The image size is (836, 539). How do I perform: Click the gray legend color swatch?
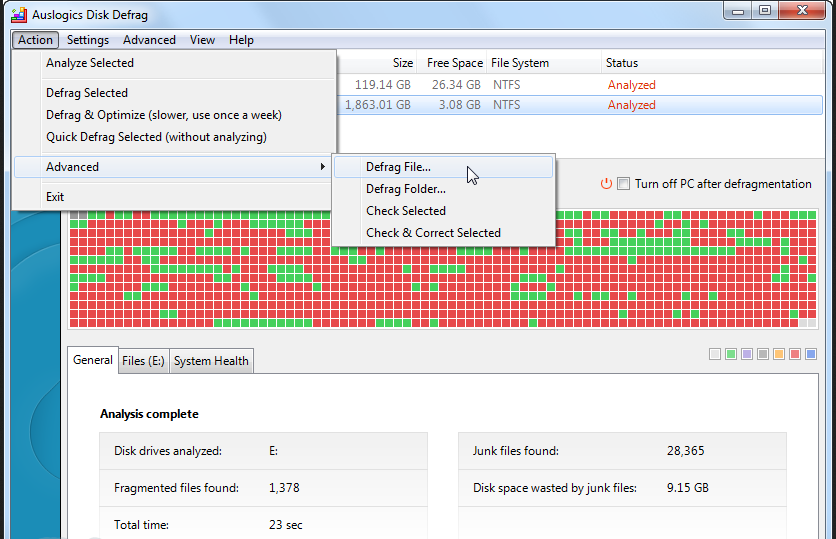[x=763, y=354]
